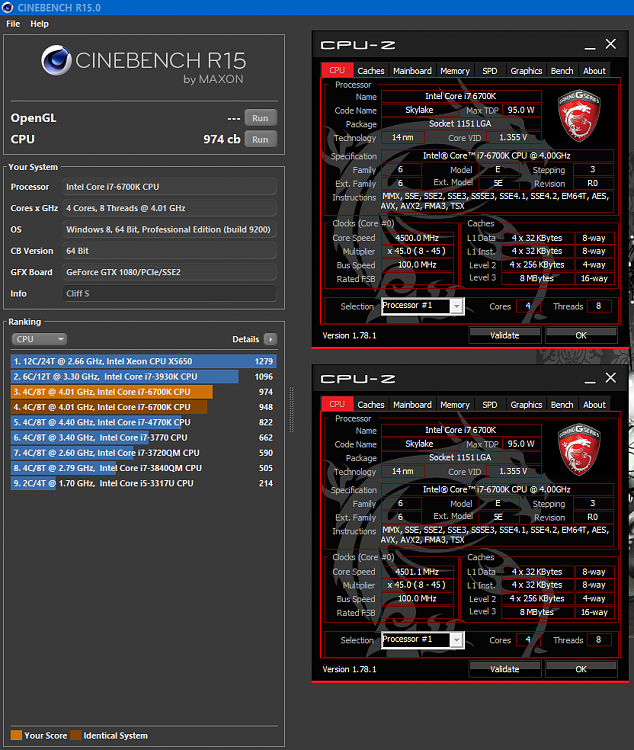Open the Graphics tab in bottom CPU-Z window

click(x=526, y=405)
